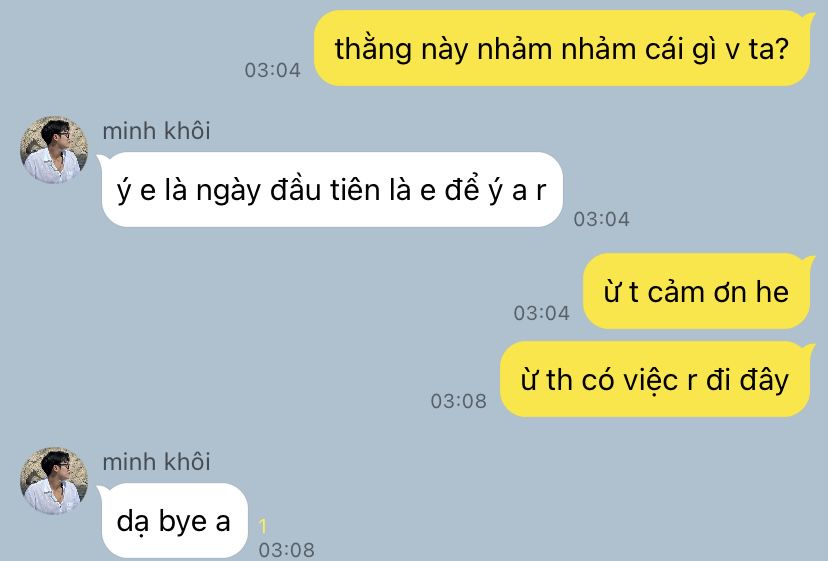Tap the unread count '1' near 'dạ bye a'
828x561 pixels.
pos(263,526)
